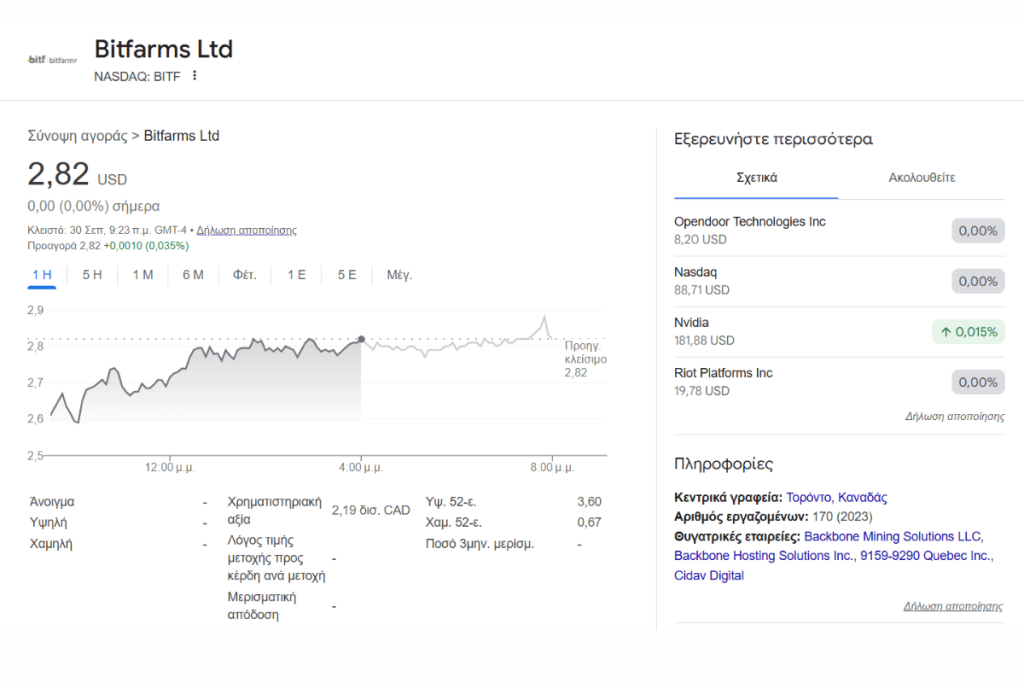
Task: Click the 8:00 μ.μ. axis label
Action: pyautogui.click(x=552, y=468)
